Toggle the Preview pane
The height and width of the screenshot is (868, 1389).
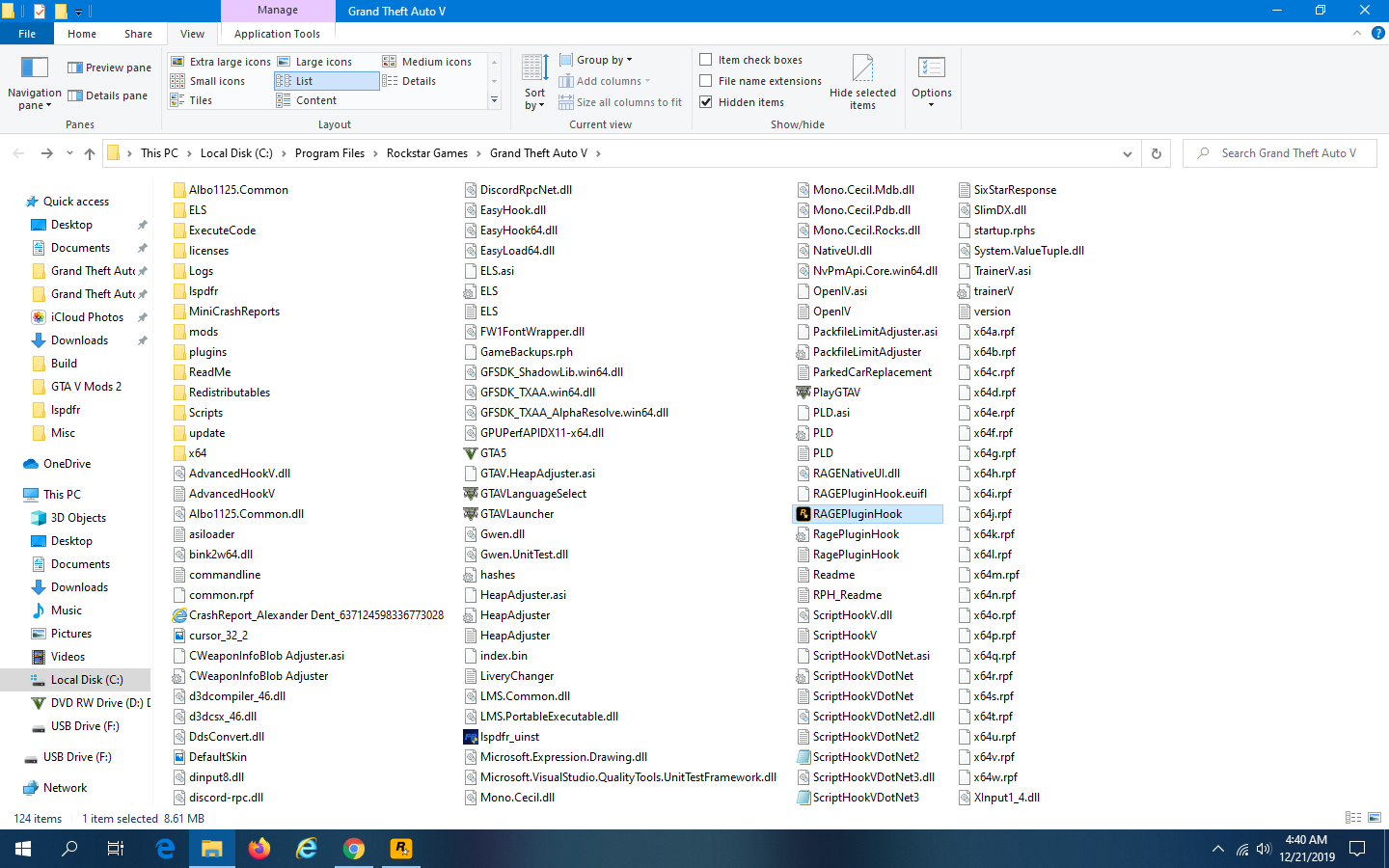[109, 68]
